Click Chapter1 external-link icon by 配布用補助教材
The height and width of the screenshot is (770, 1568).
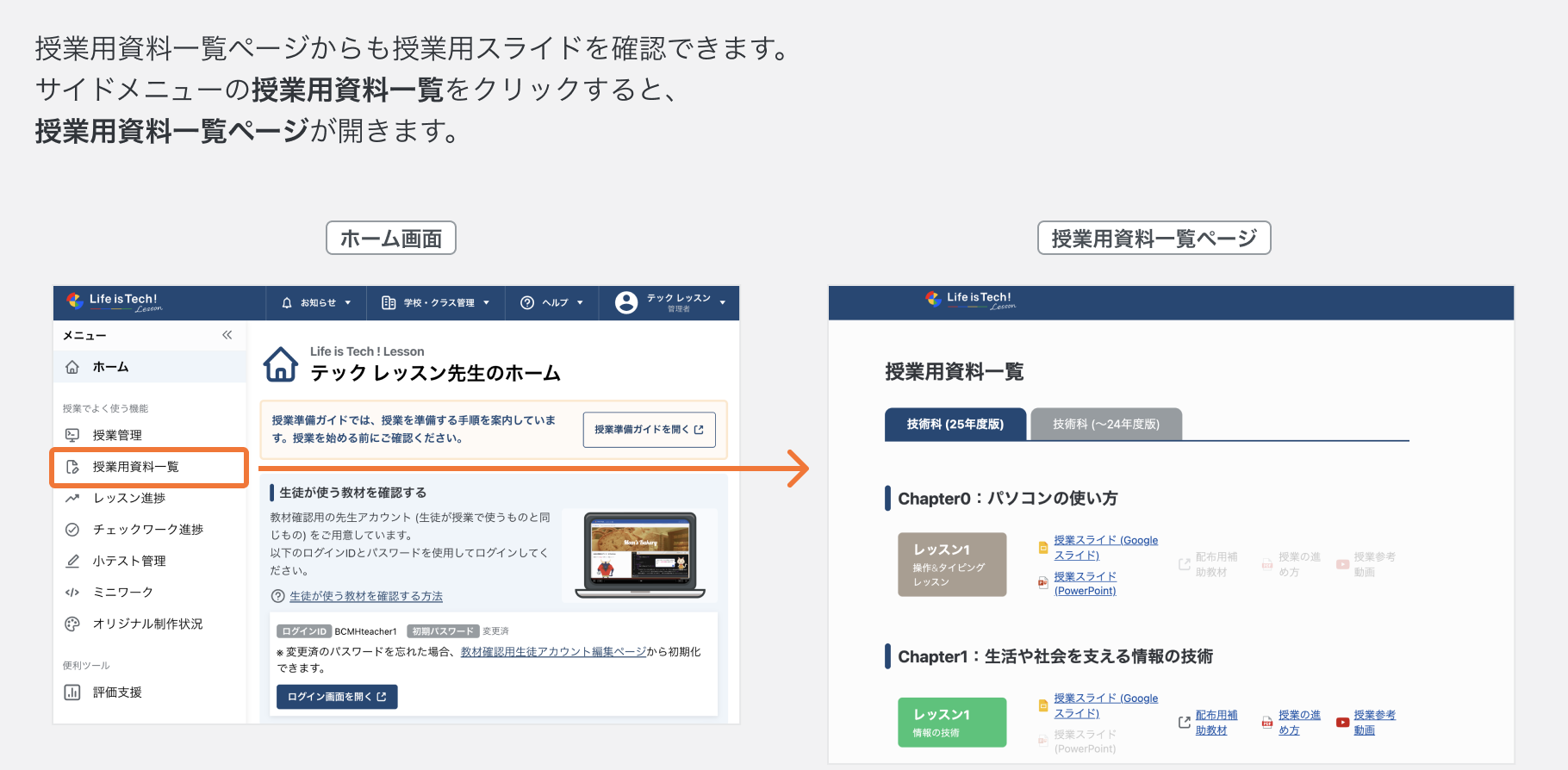(x=1185, y=723)
